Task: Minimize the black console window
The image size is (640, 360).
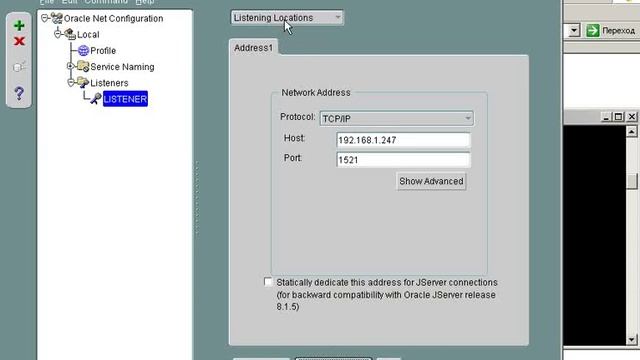Action: point(606,117)
